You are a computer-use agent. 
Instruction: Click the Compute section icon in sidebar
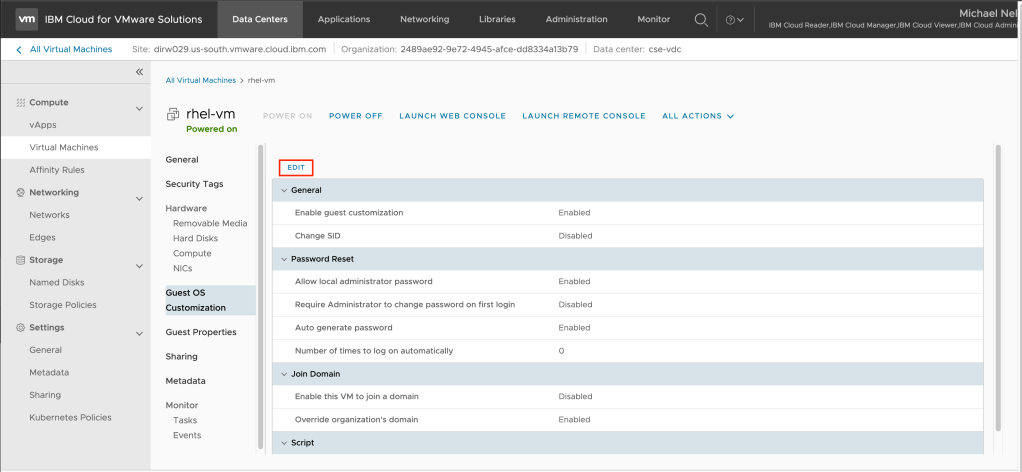point(20,103)
